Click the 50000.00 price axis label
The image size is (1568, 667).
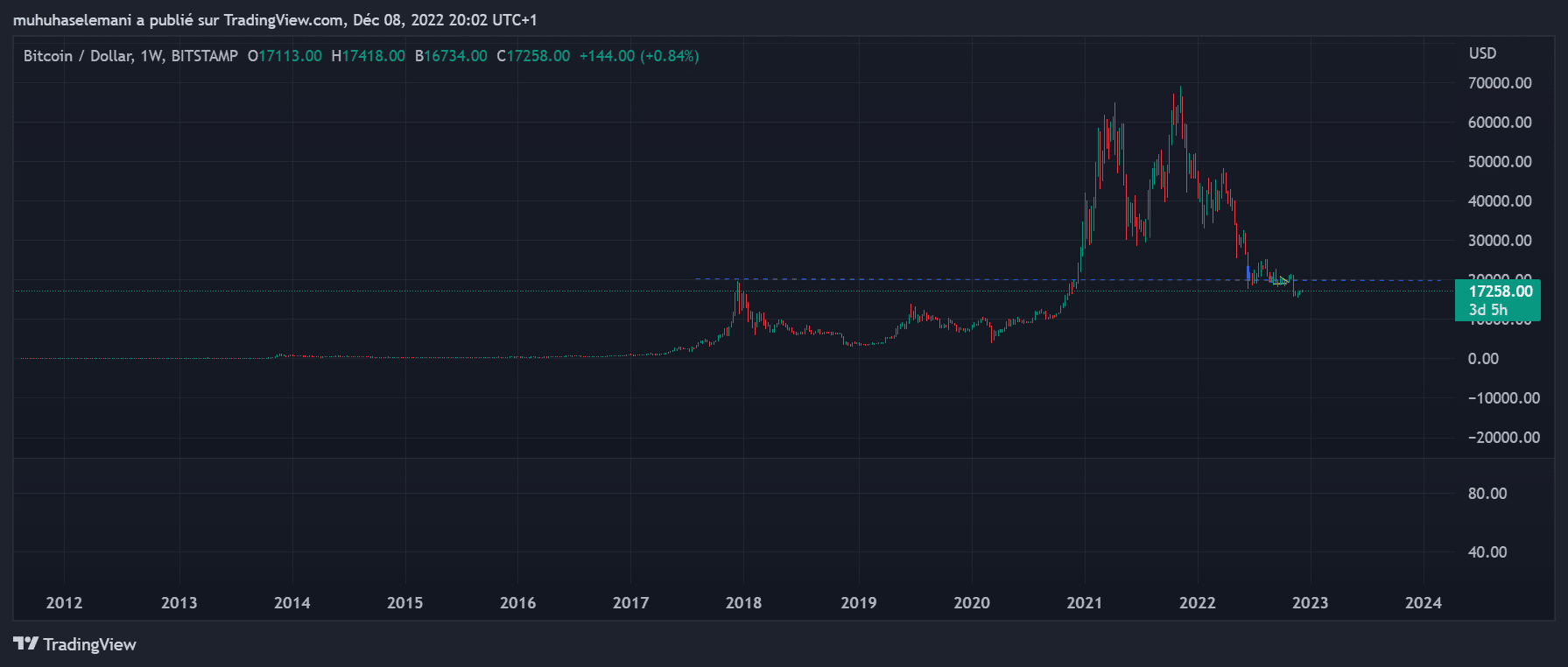1500,162
